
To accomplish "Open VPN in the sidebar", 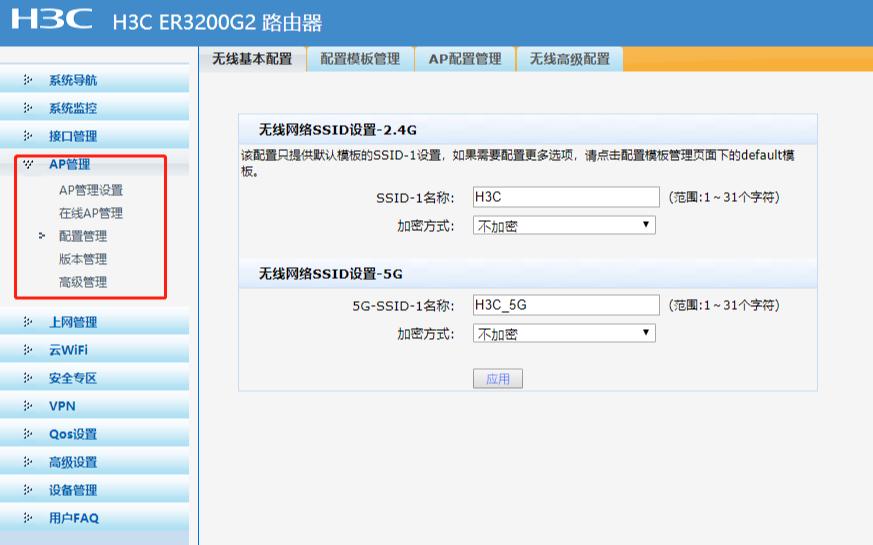I will click(x=62, y=406).
